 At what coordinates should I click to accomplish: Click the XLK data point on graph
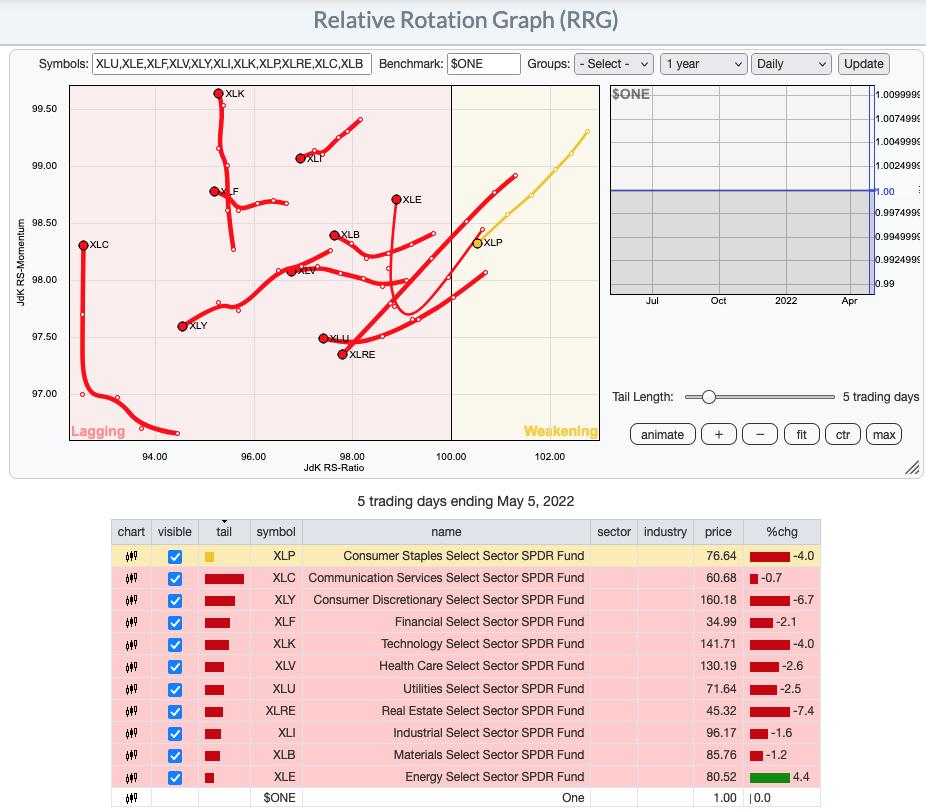(x=219, y=93)
